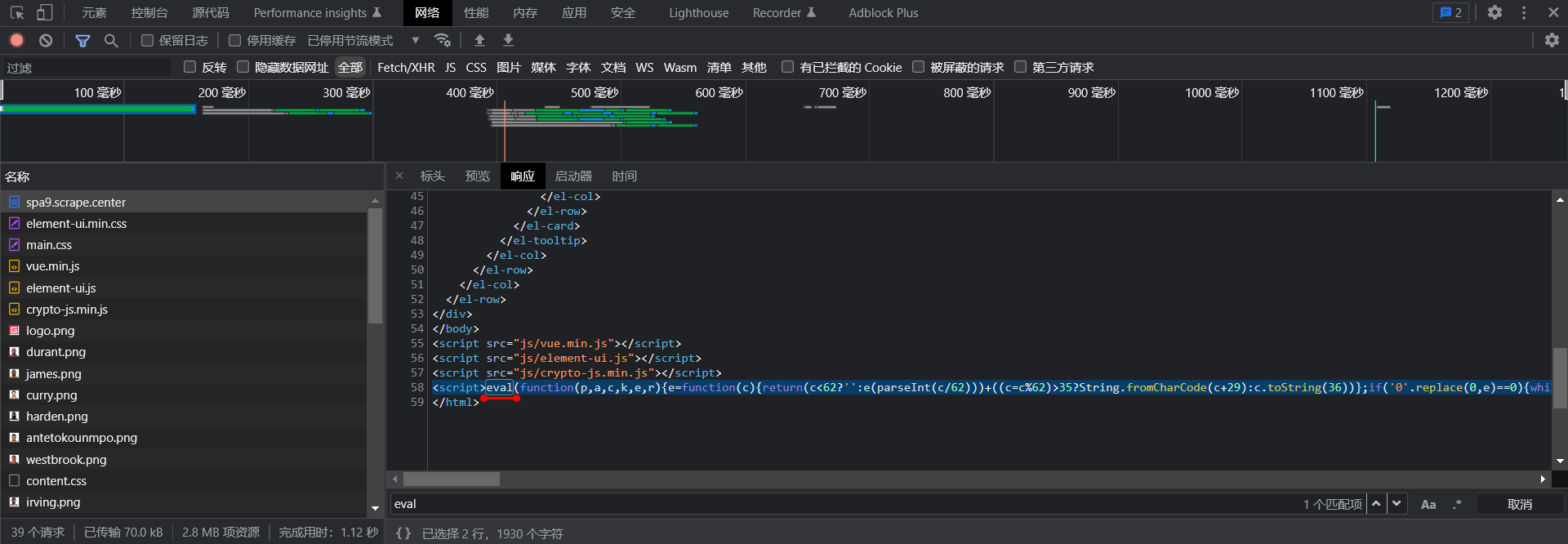The width and height of the screenshot is (1568, 544).
Task: Toggle the network filter funnel icon
Action: (x=82, y=40)
